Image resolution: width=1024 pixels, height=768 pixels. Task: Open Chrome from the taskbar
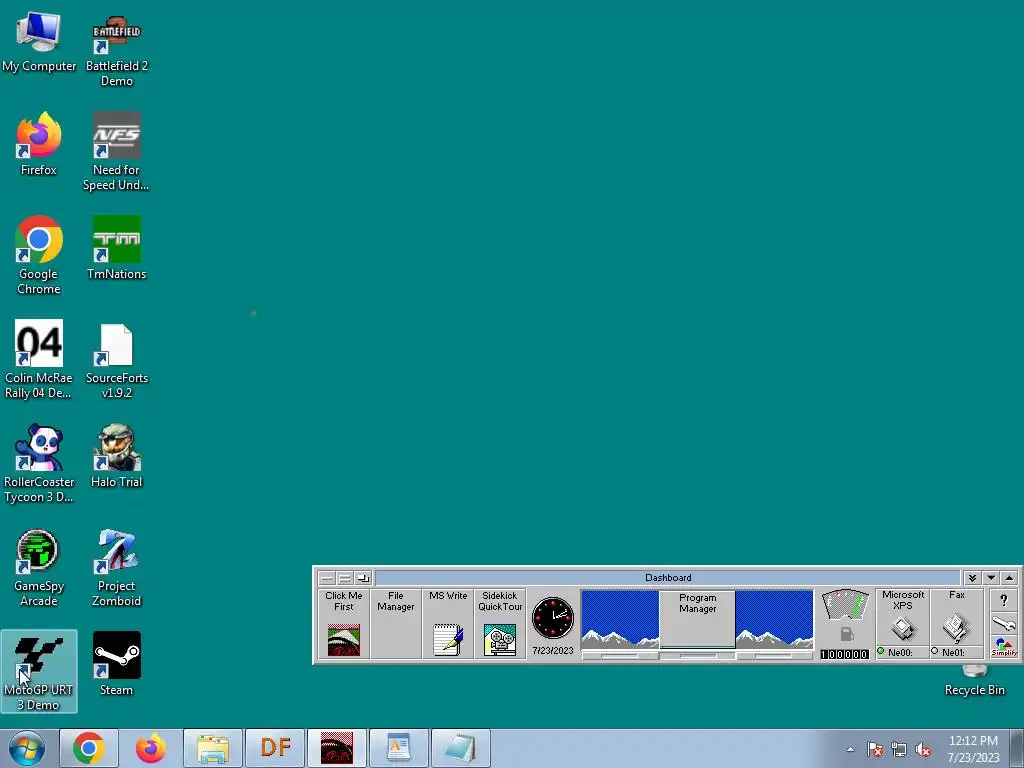[x=89, y=748]
